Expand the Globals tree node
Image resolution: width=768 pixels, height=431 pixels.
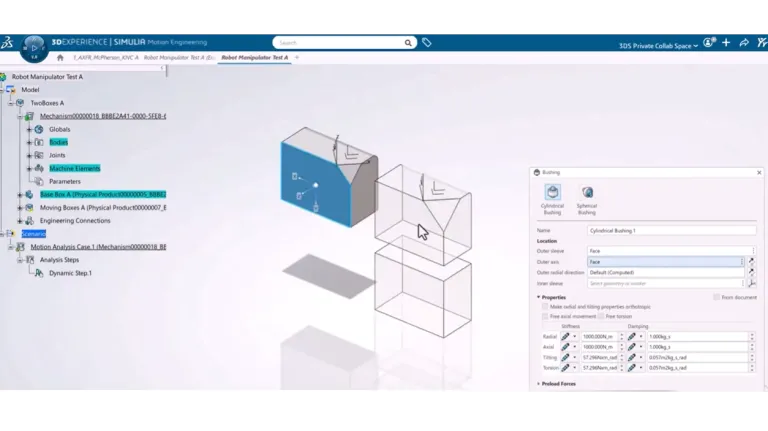[x=29, y=129]
